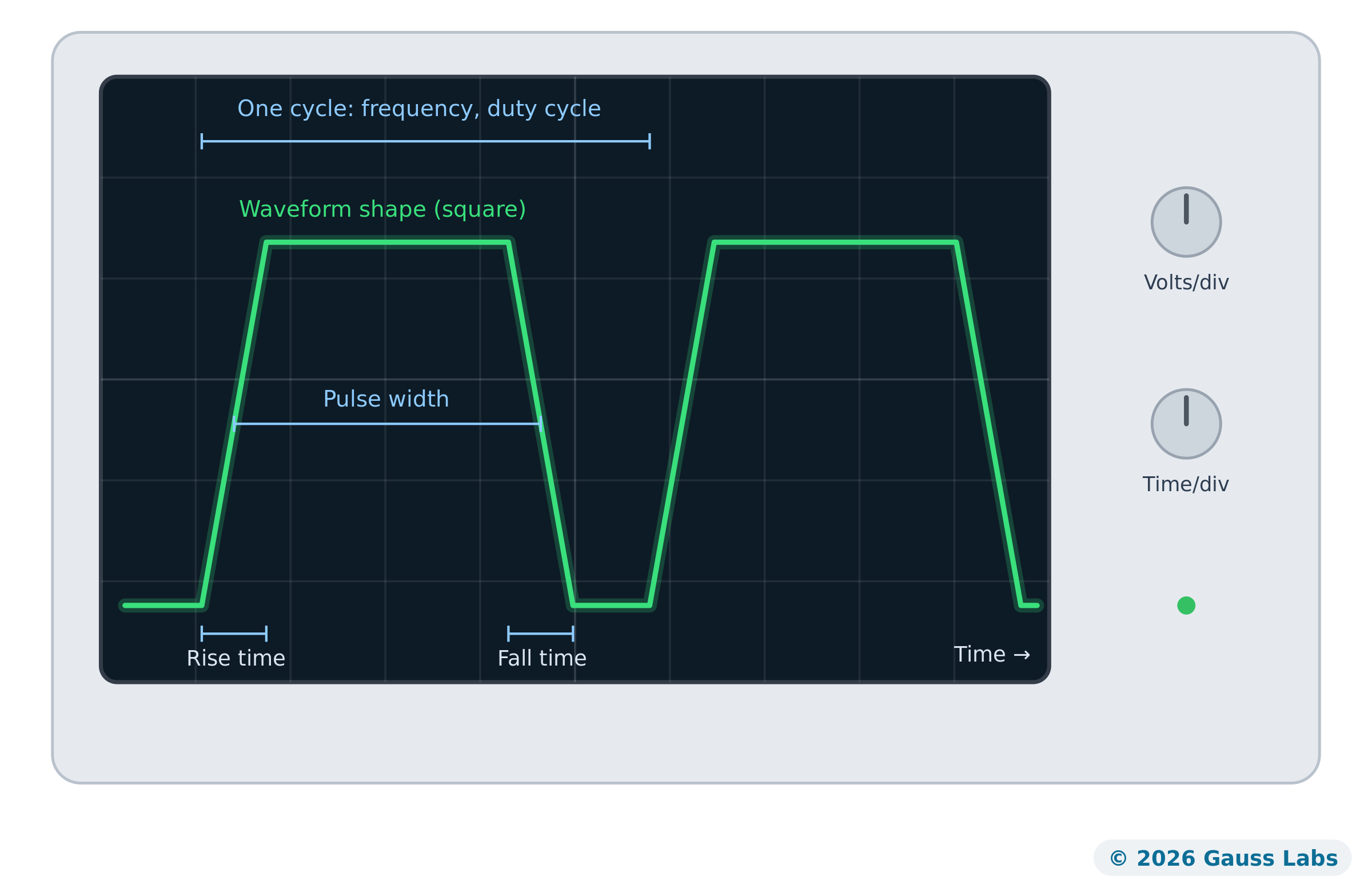The height and width of the screenshot is (884, 1372).
Task: Click the Time/div knob
Action: 1186,424
